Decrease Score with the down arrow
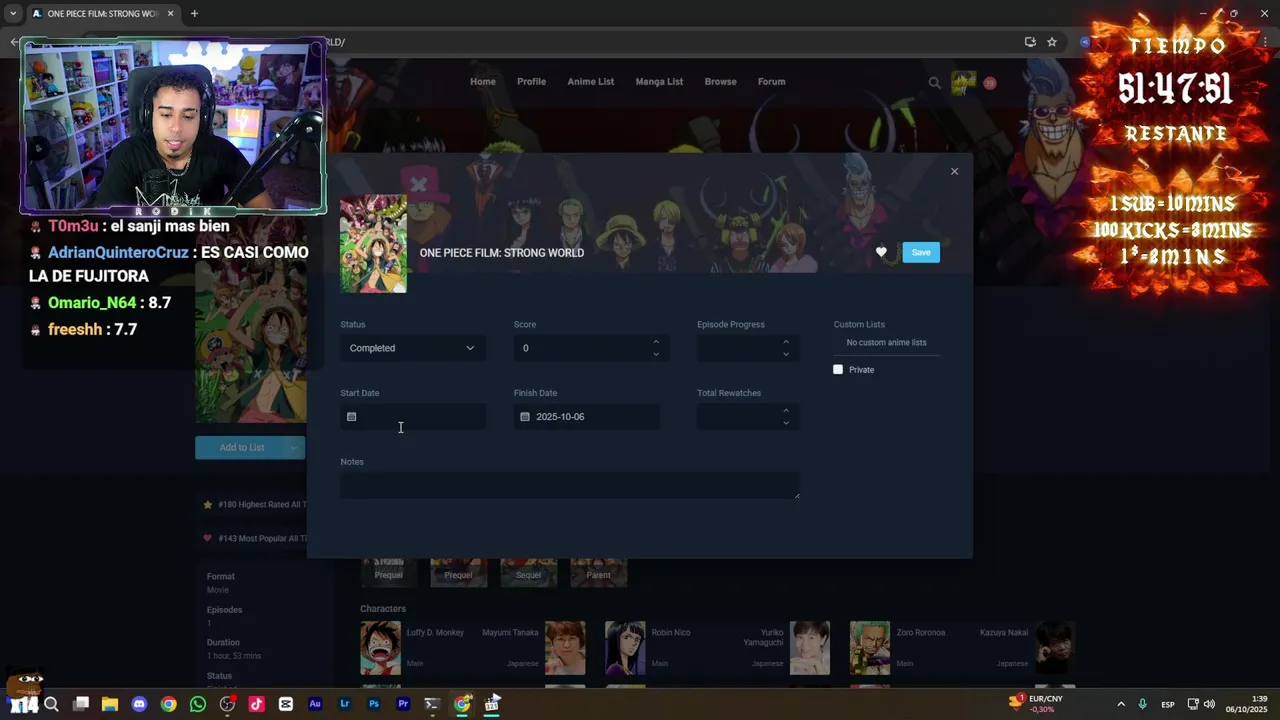The height and width of the screenshot is (720, 1280). 656,354
